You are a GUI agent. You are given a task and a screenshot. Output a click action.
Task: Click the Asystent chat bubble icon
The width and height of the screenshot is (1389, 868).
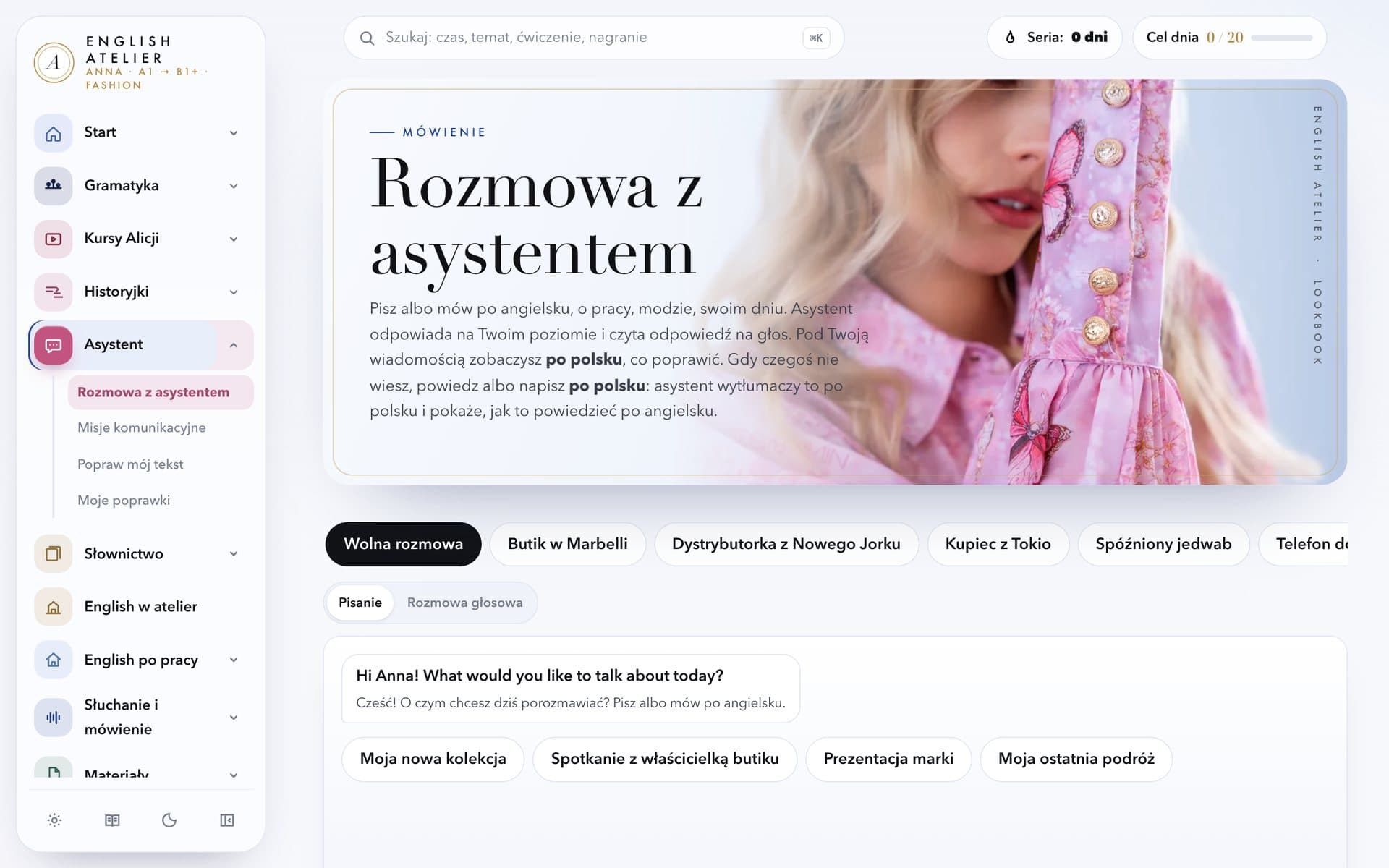[x=54, y=345]
